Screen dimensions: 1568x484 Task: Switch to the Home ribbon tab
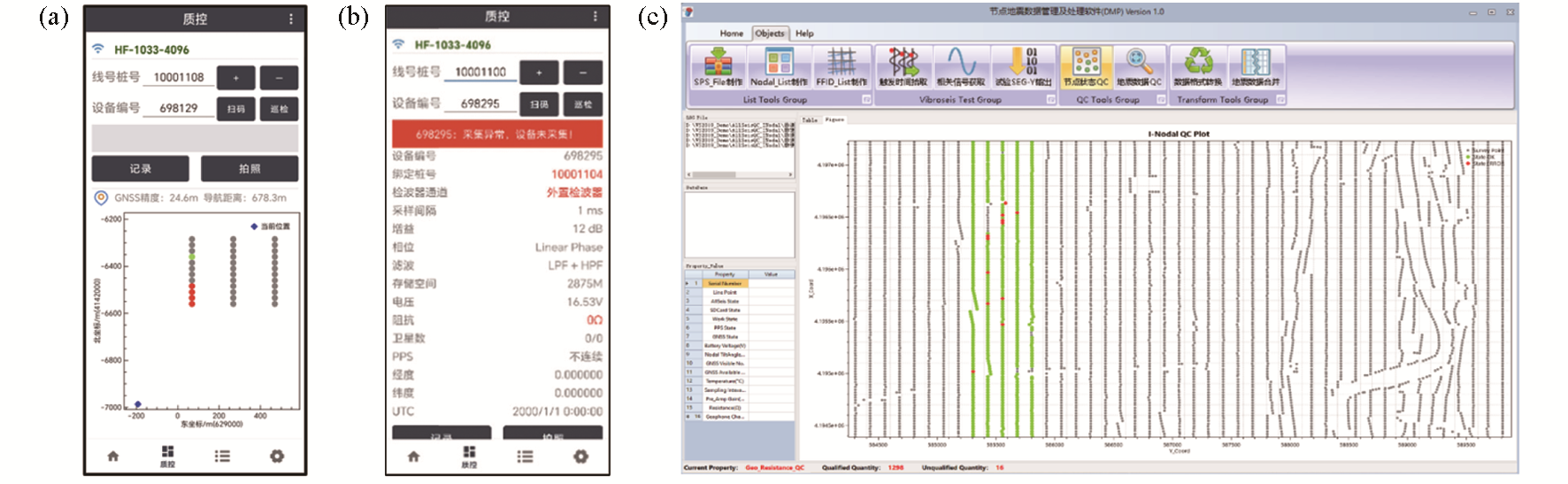coord(731,34)
